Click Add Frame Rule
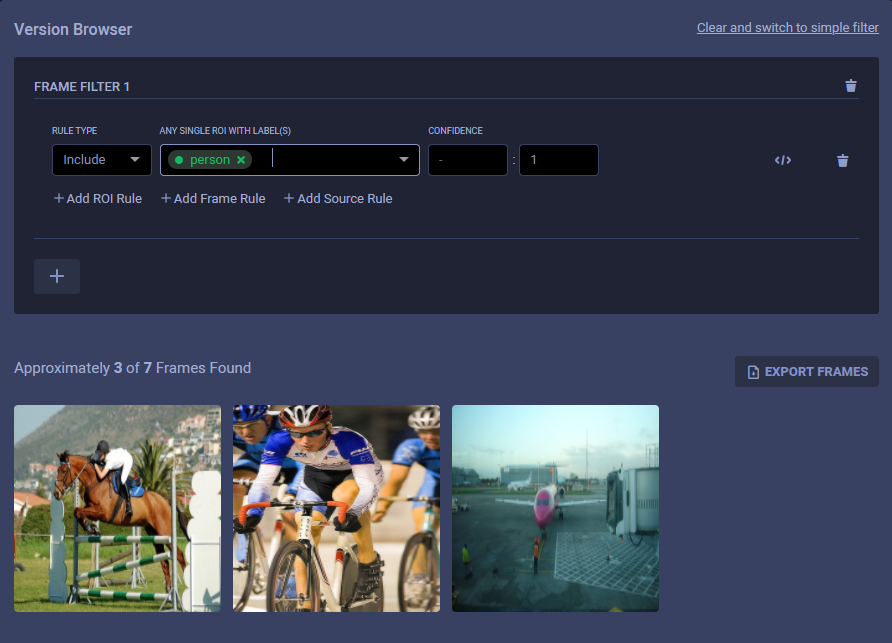 213,199
